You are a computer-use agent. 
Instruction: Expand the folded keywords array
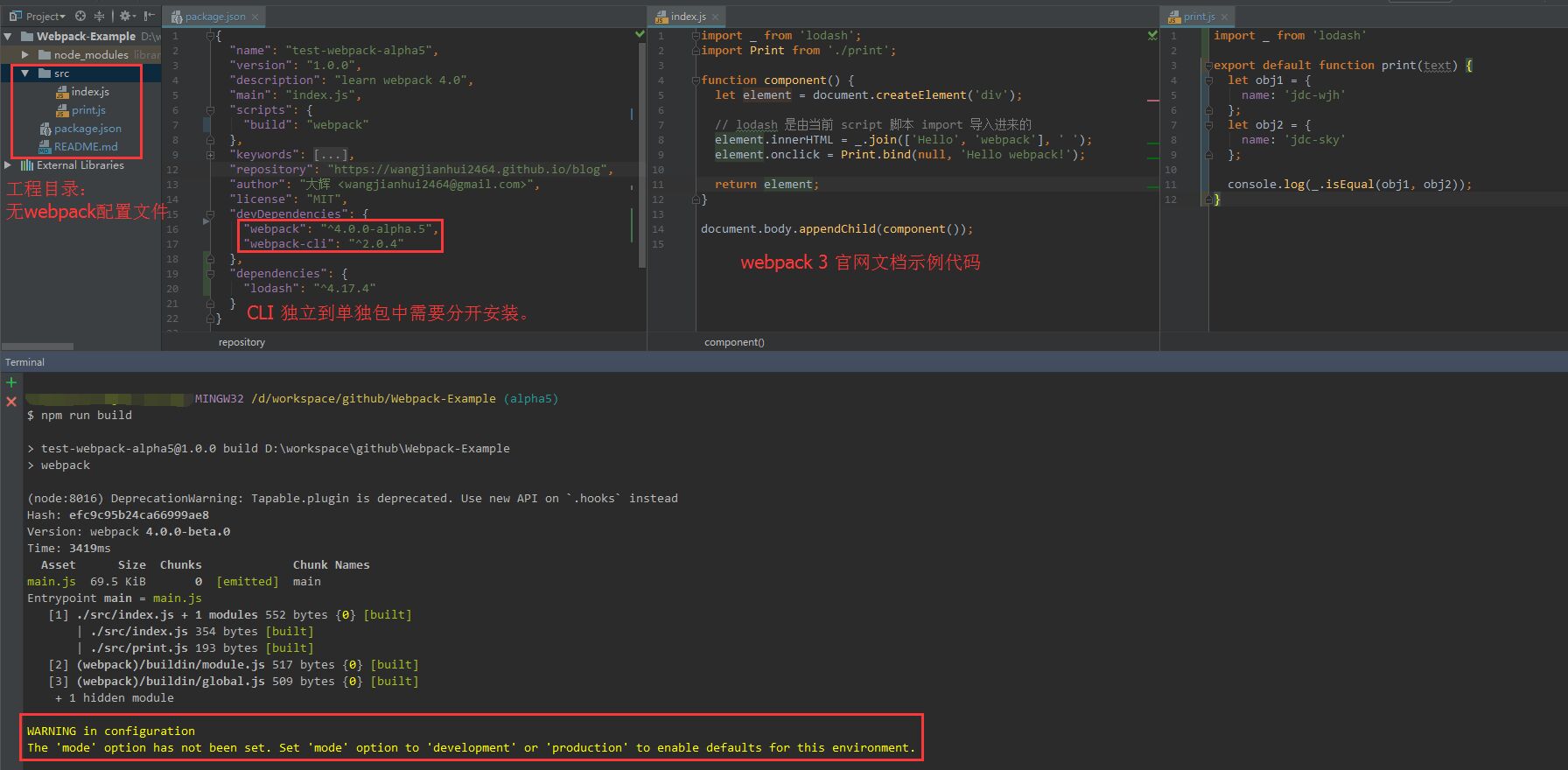210,155
